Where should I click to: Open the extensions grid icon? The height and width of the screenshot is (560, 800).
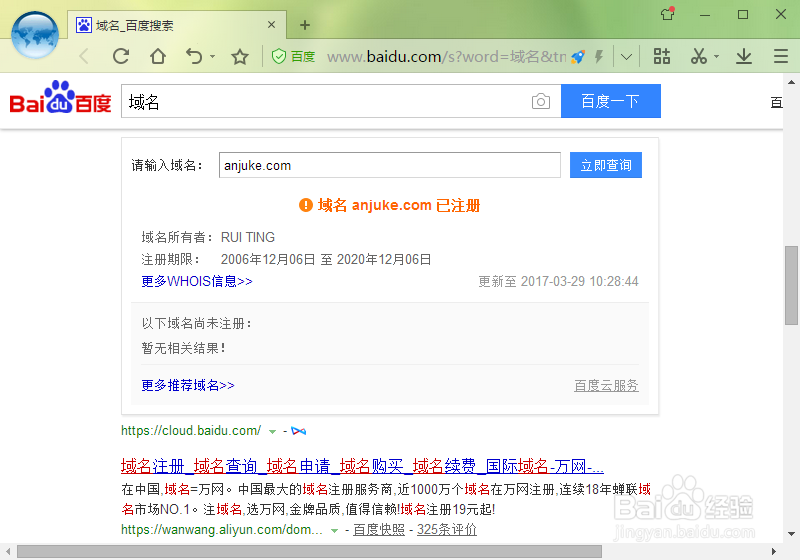[662, 56]
